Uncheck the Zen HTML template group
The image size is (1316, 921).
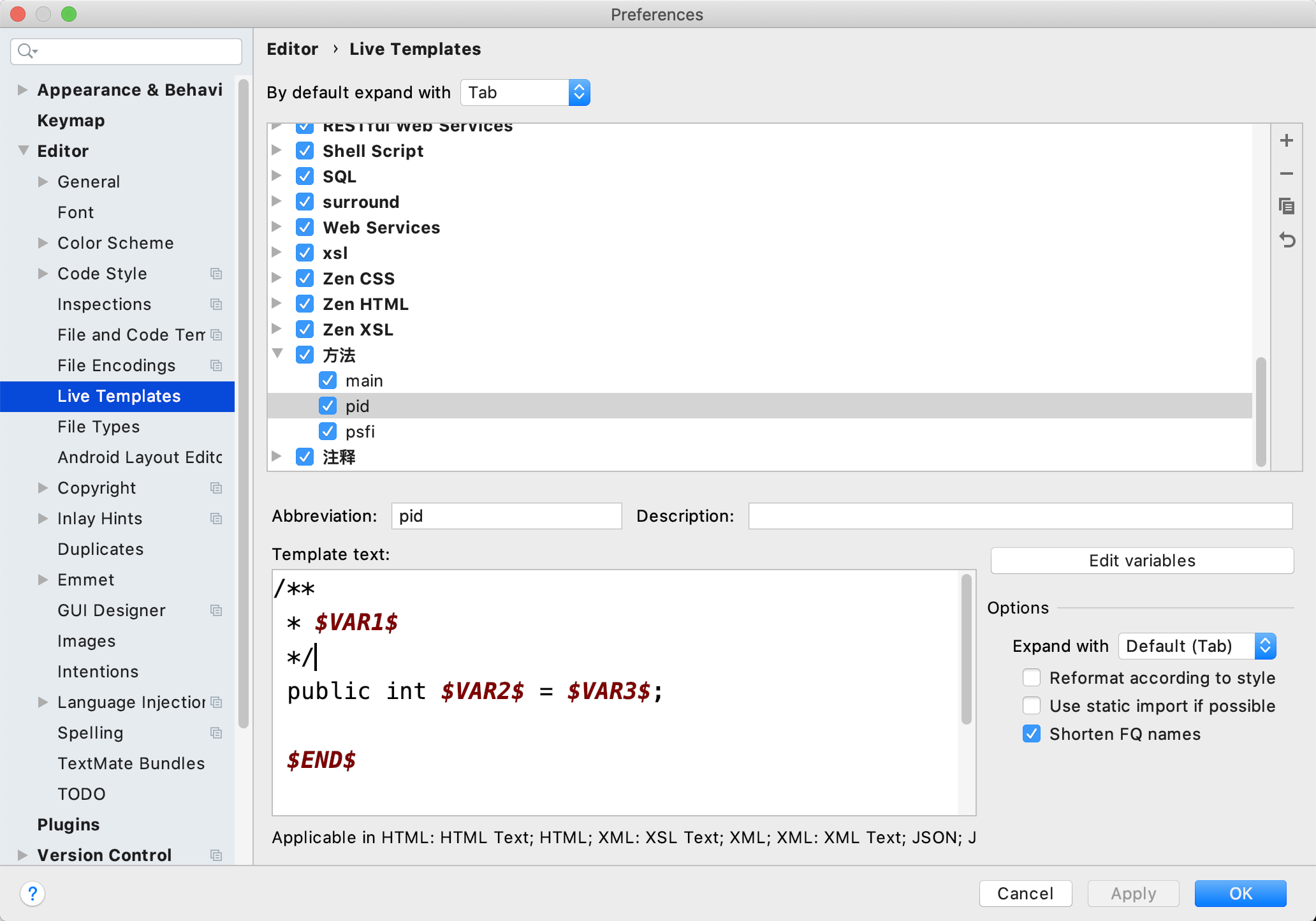[x=305, y=304]
